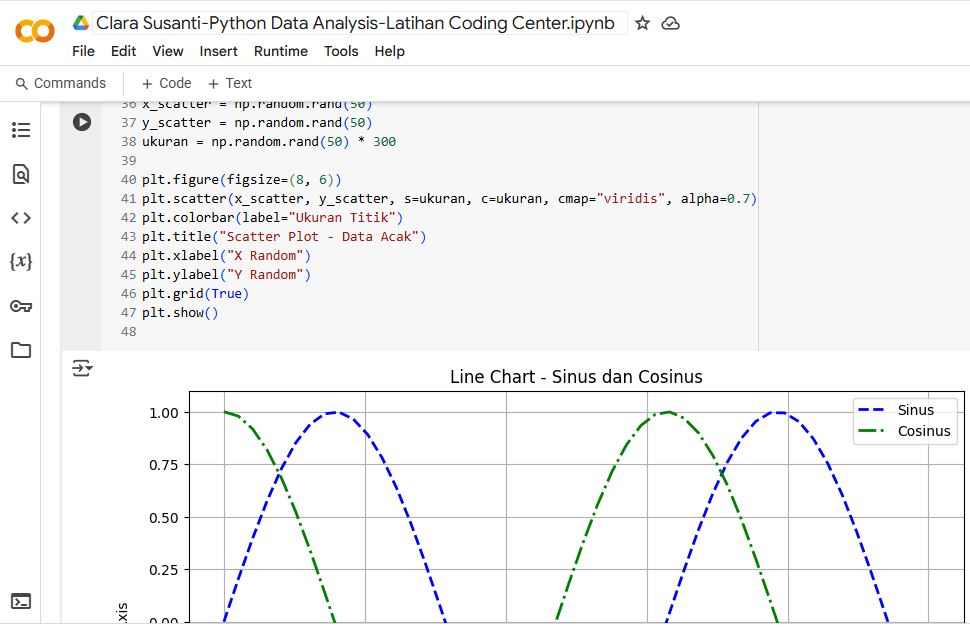Image resolution: width=970 pixels, height=631 pixels.
Task: Click the Google Drive icon beside notebook title
Action: point(81,23)
